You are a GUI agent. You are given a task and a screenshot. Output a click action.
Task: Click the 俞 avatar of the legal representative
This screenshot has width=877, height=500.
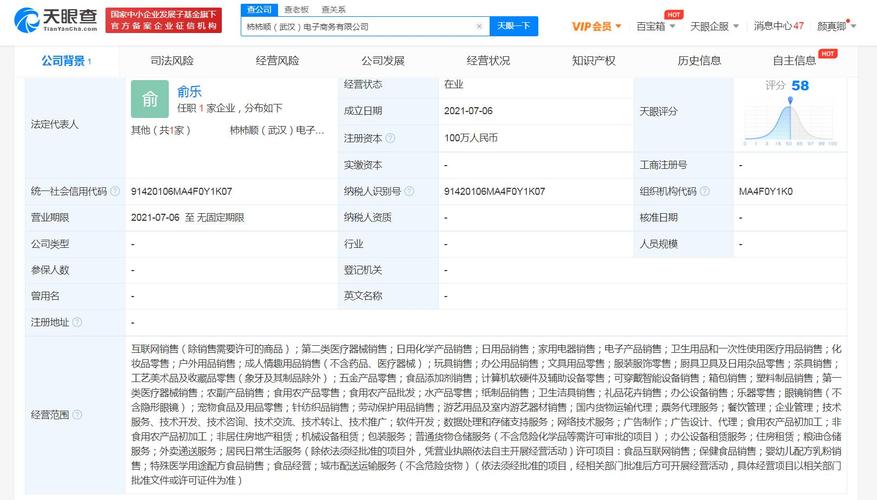tap(149, 99)
